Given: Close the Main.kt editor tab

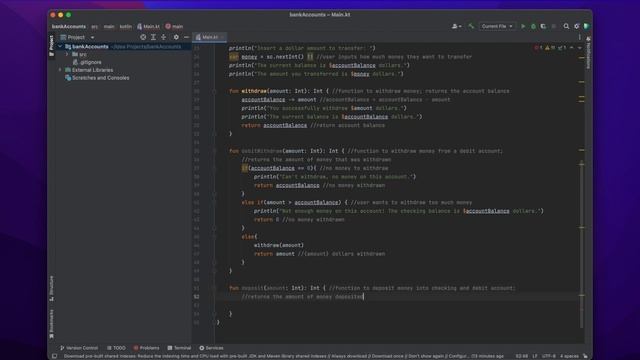Looking at the screenshot, I should 222,37.
